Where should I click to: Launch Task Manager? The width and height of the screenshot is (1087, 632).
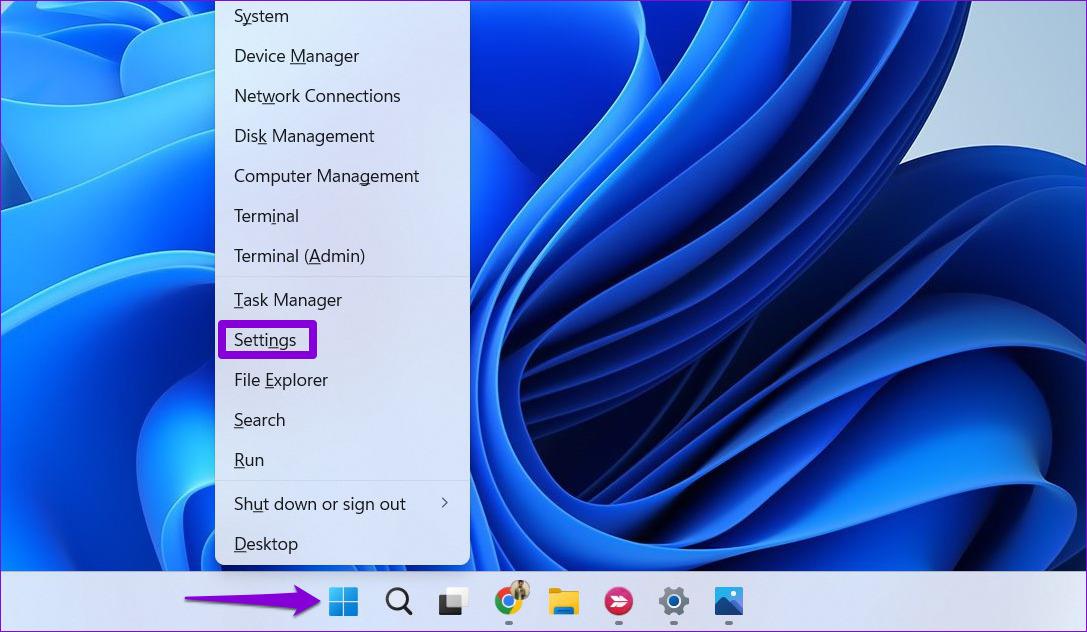[288, 300]
